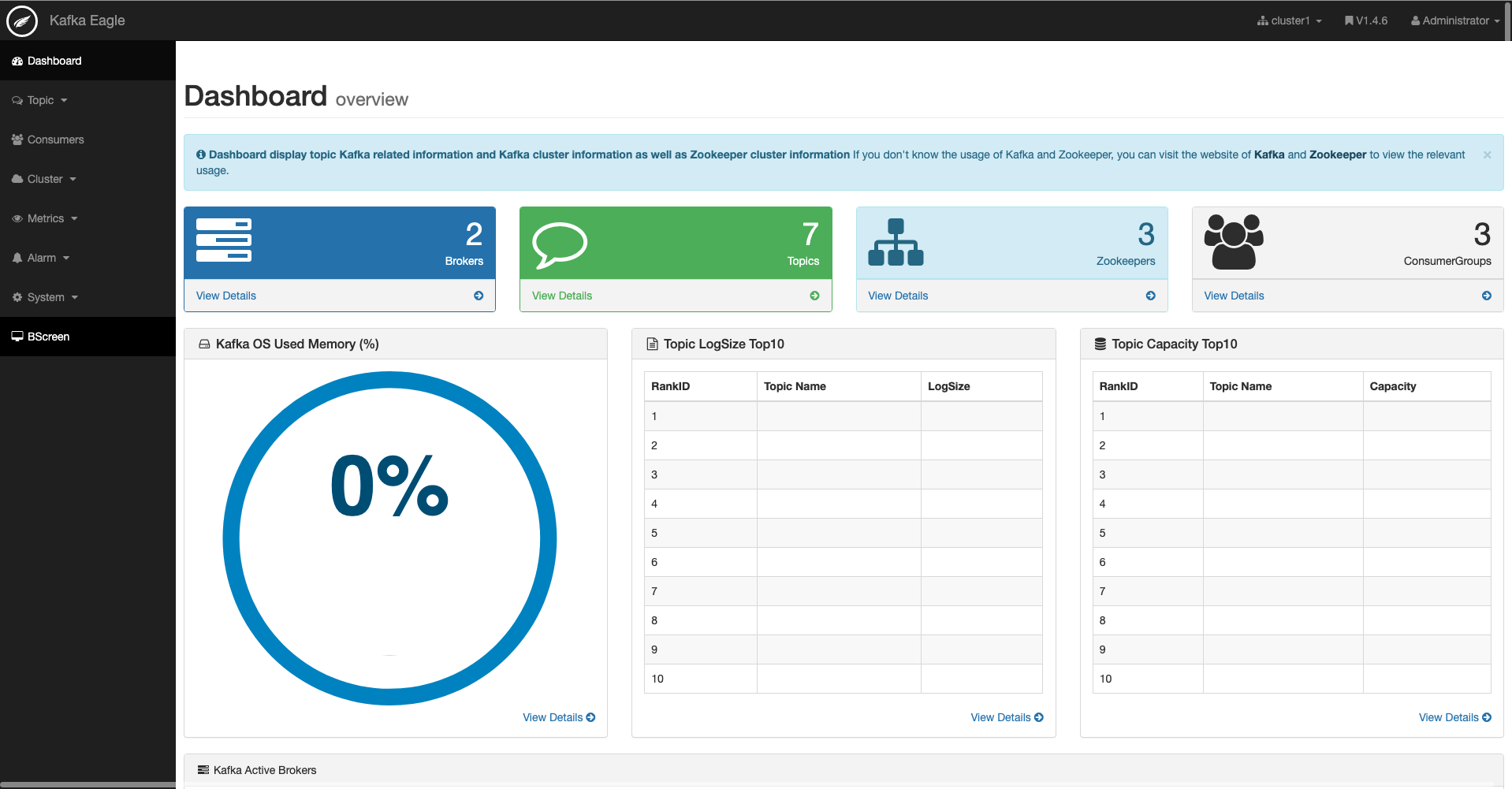
Task: Open View Details in Topic Capacity panel
Action: point(1455,717)
